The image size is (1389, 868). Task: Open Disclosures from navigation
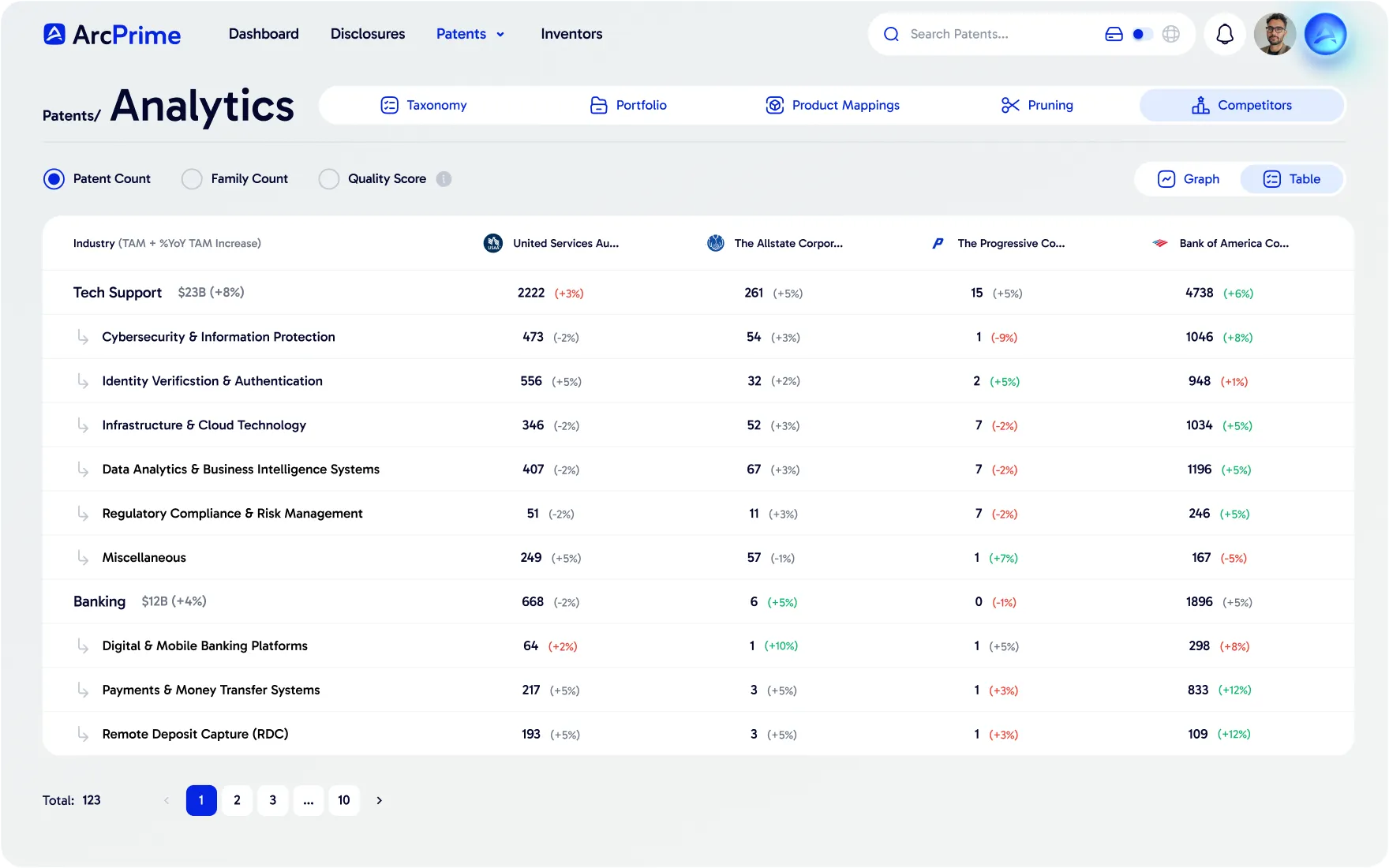coord(368,34)
